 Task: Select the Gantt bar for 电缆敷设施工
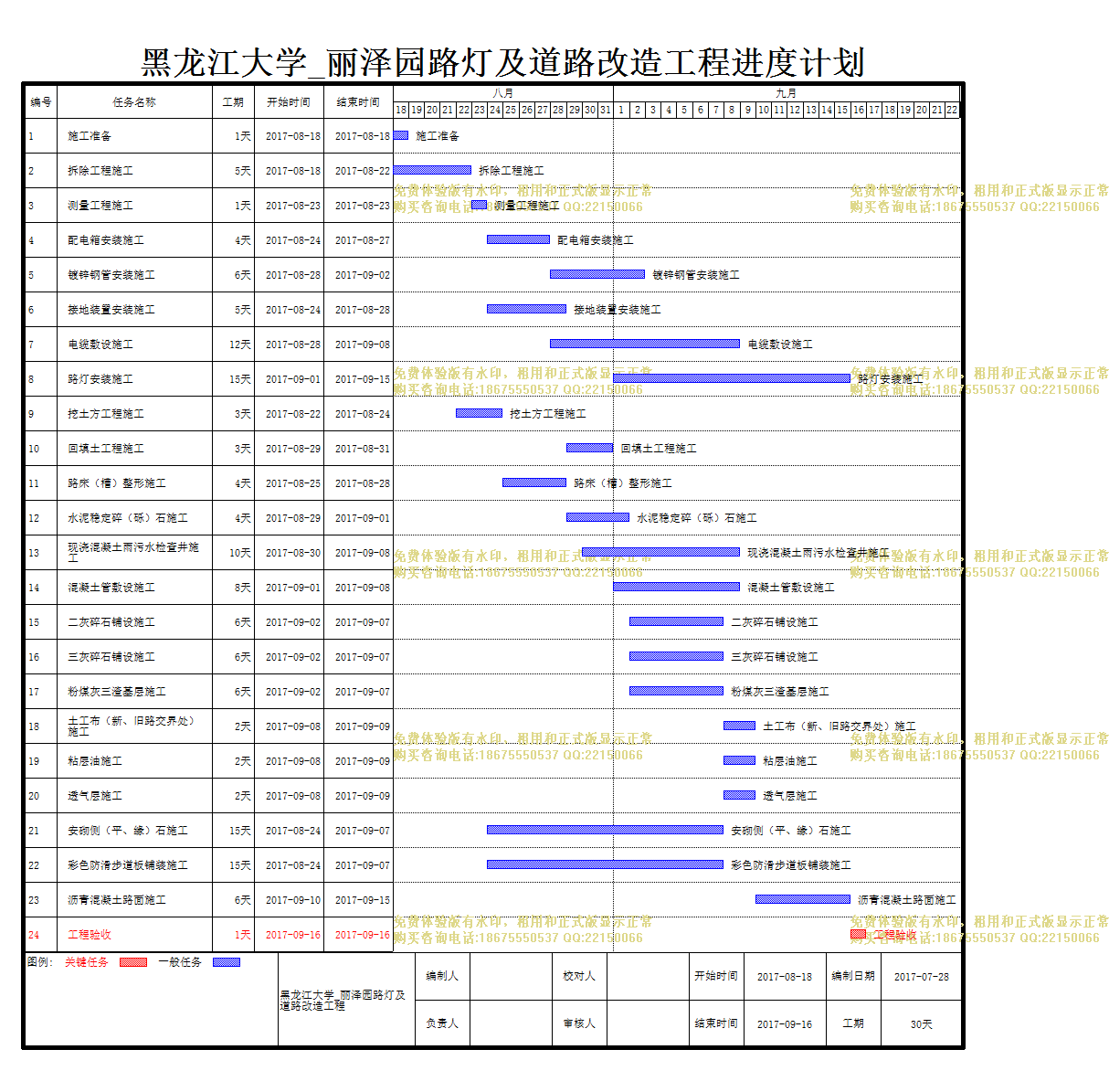[645, 345]
